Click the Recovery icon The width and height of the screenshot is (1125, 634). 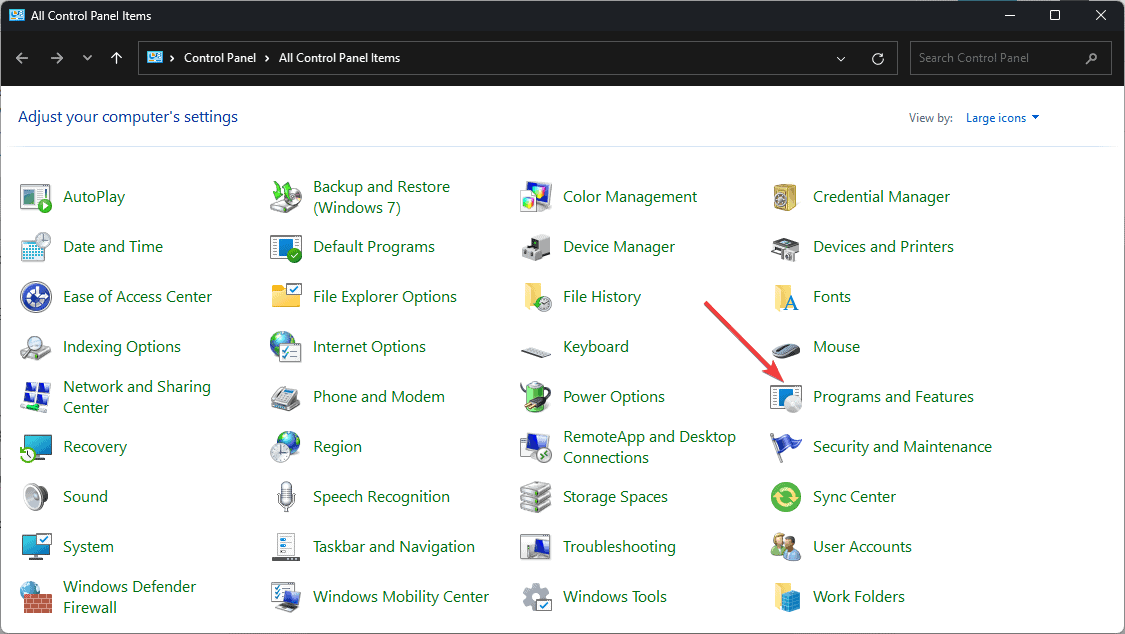coord(35,448)
